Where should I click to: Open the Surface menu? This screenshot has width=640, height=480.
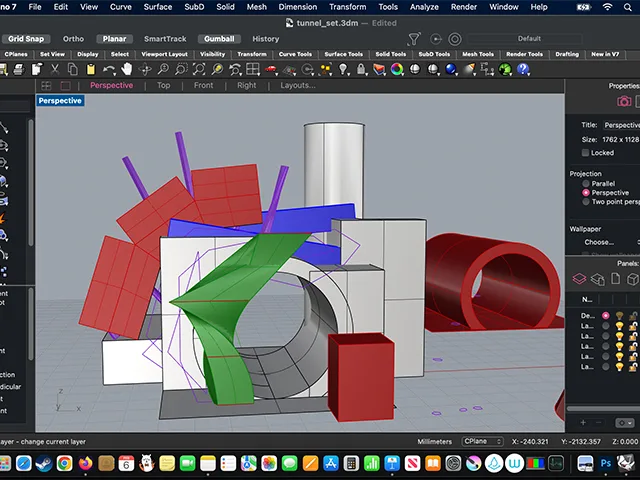(158, 7)
